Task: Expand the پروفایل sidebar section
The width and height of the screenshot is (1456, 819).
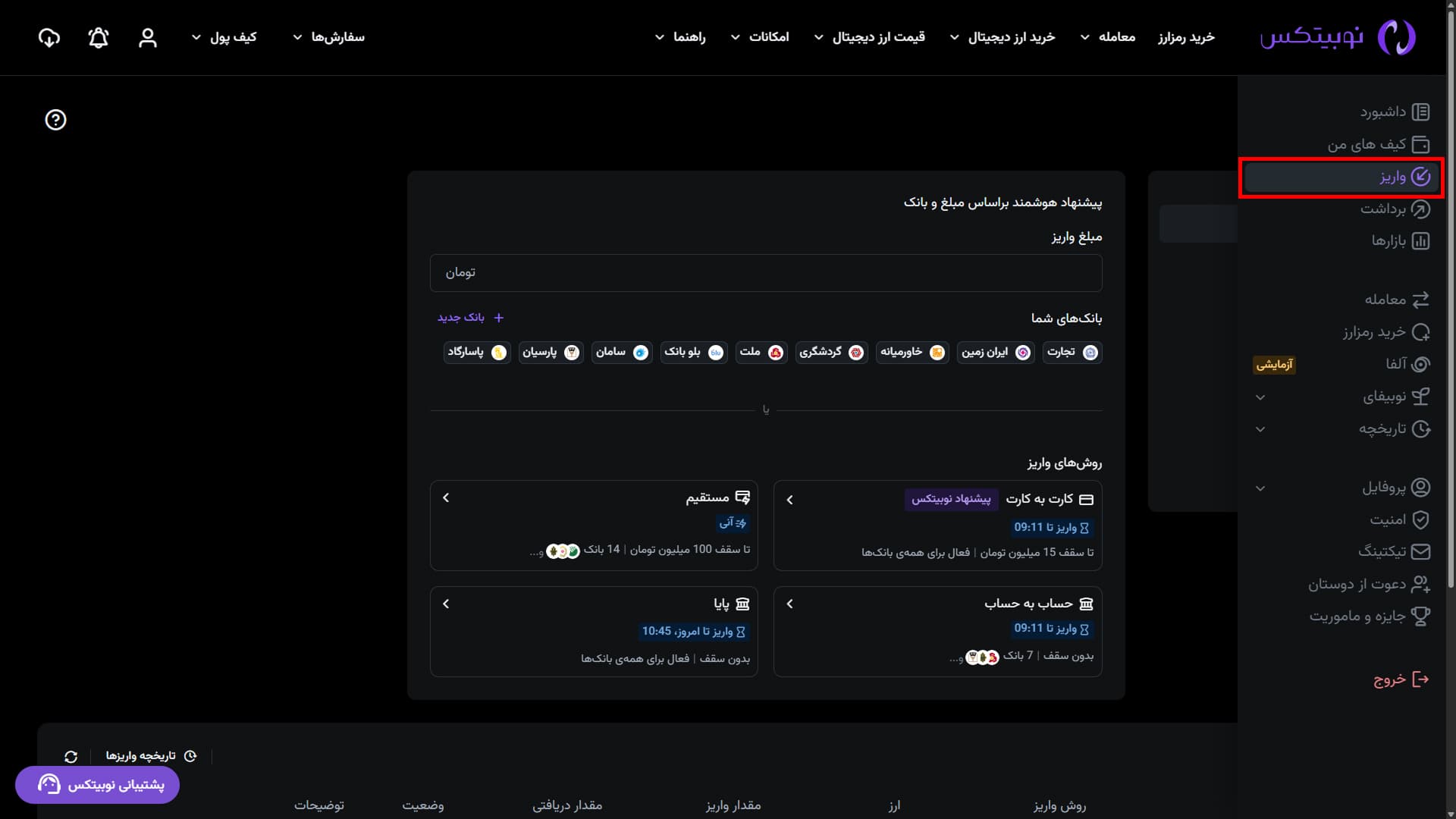Action: (x=1260, y=488)
